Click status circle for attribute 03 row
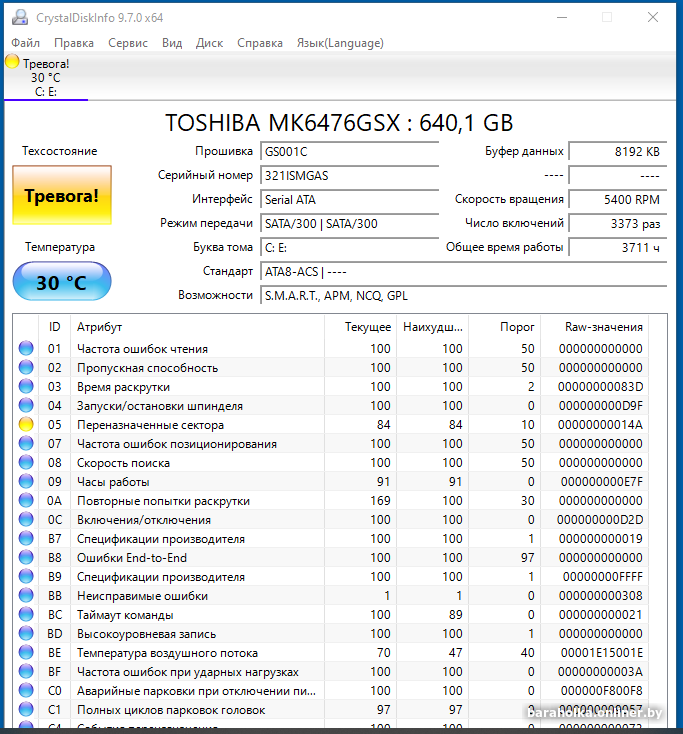683x734 pixels. coord(26,387)
